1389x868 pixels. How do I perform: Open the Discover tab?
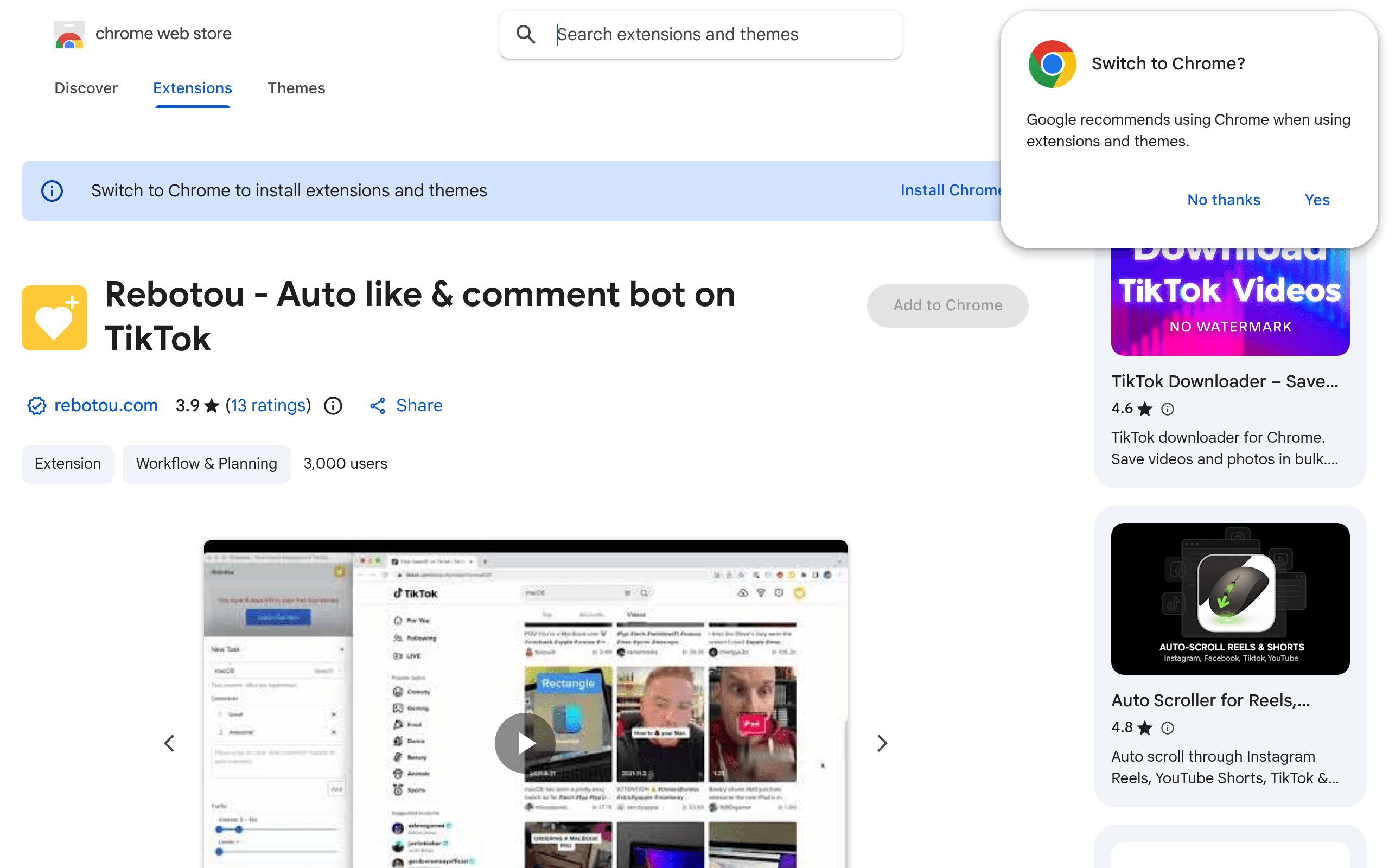tap(86, 88)
